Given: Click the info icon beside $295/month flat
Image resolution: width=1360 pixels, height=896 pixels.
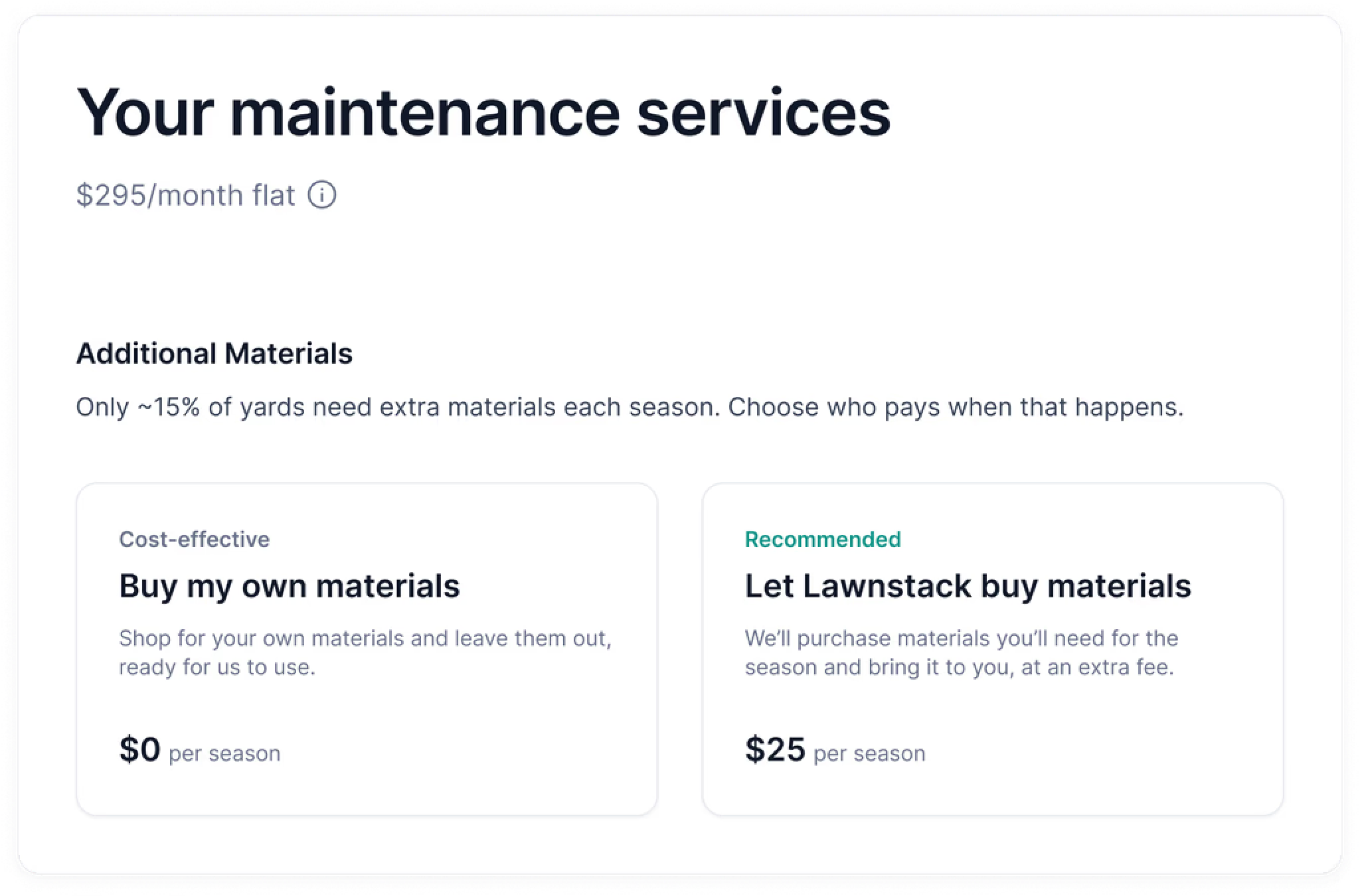Looking at the screenshot, I should coord(322,195).
